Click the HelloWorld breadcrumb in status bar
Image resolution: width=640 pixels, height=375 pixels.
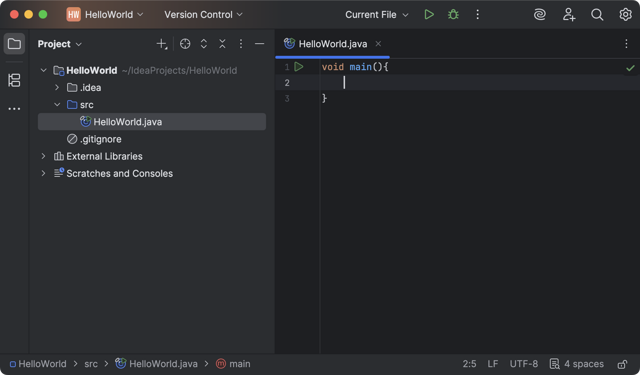[38, 364]
